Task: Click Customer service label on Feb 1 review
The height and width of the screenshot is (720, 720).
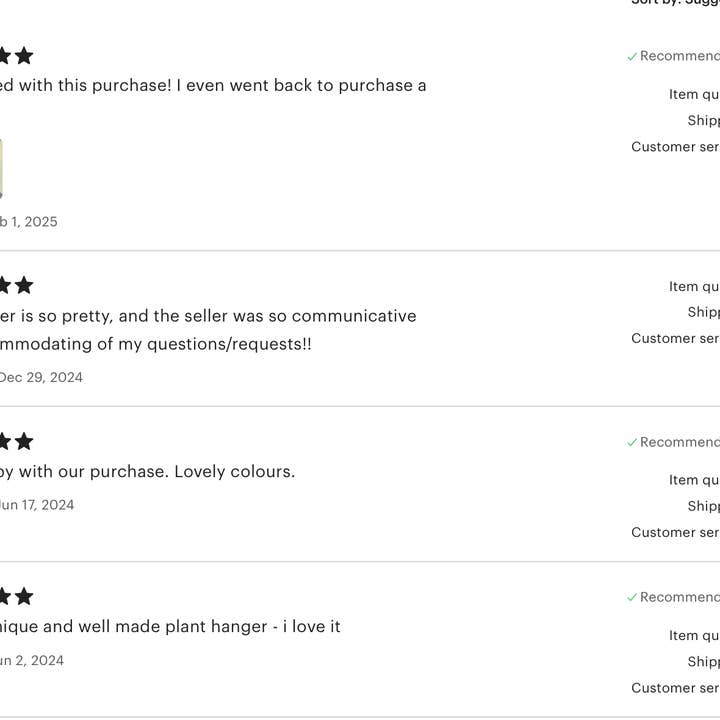Action: click(675, 147)
